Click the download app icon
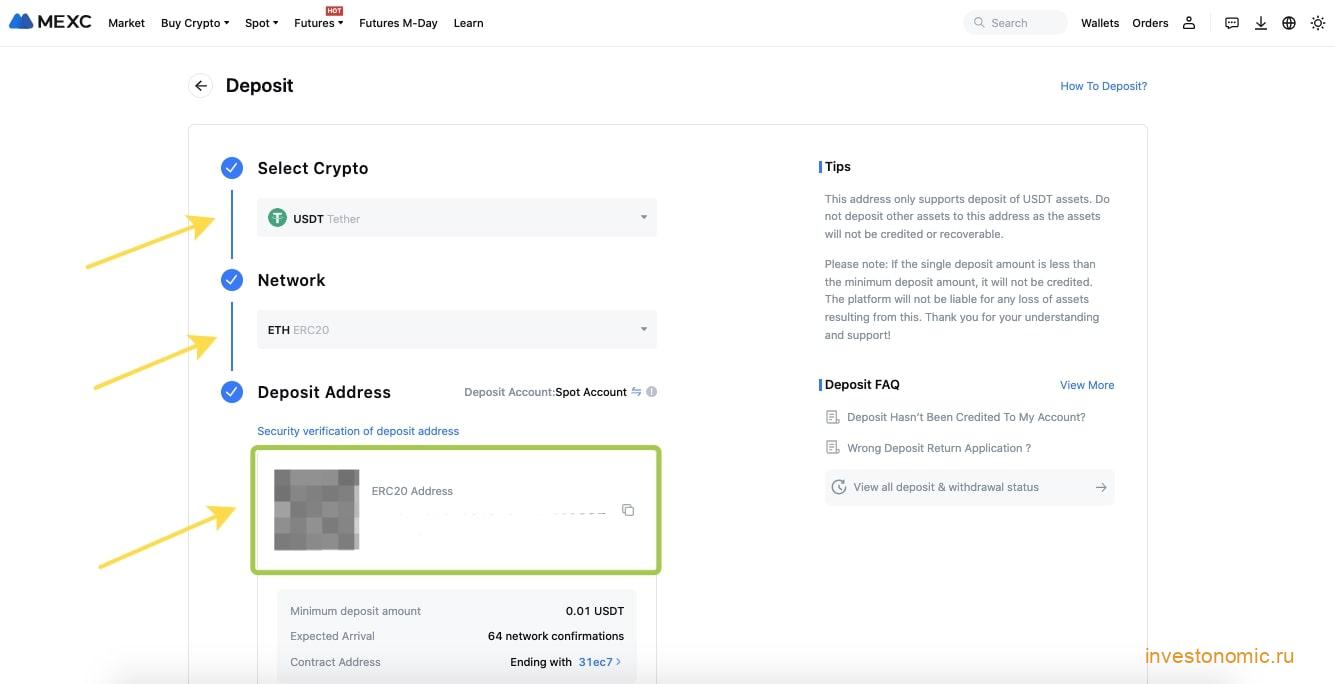This screenshot has height=684, width=1335. click(x=1261, y=23)
